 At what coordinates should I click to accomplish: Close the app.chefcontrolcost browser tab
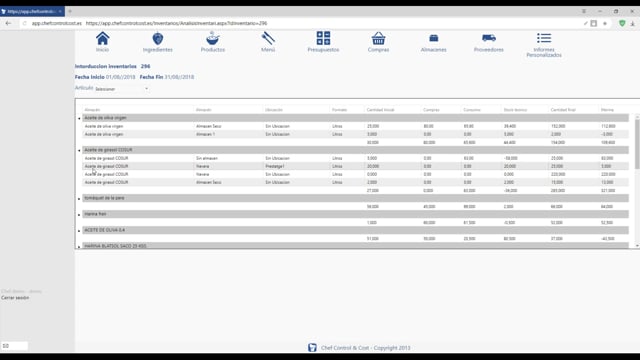60,11
